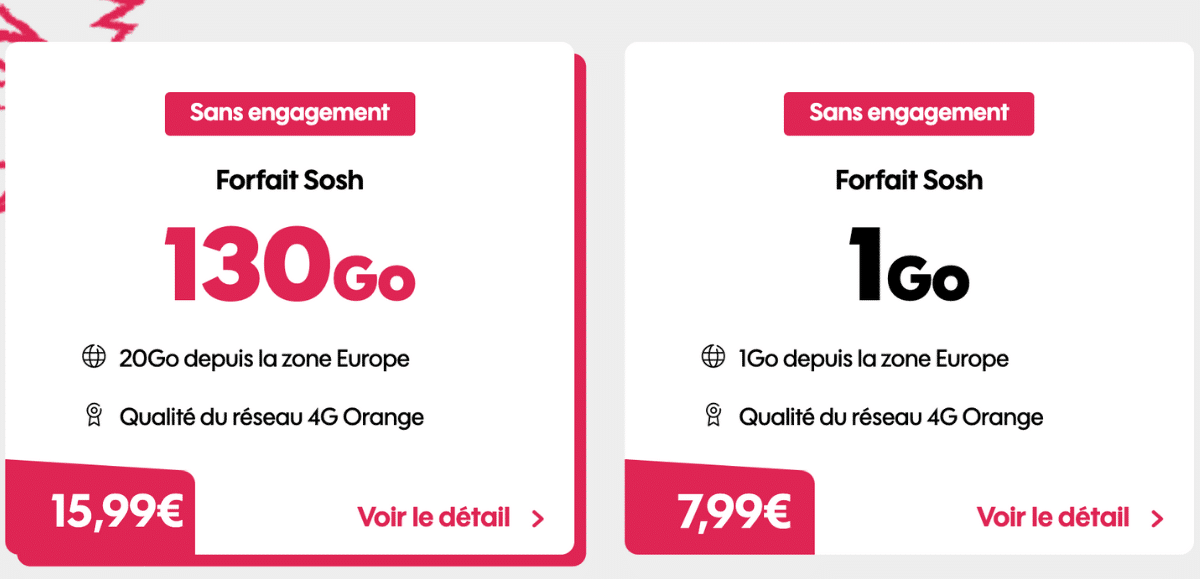Click the Forfait Sosh 1Go card
Screen dimensions: 1200x579
(908, 300)
